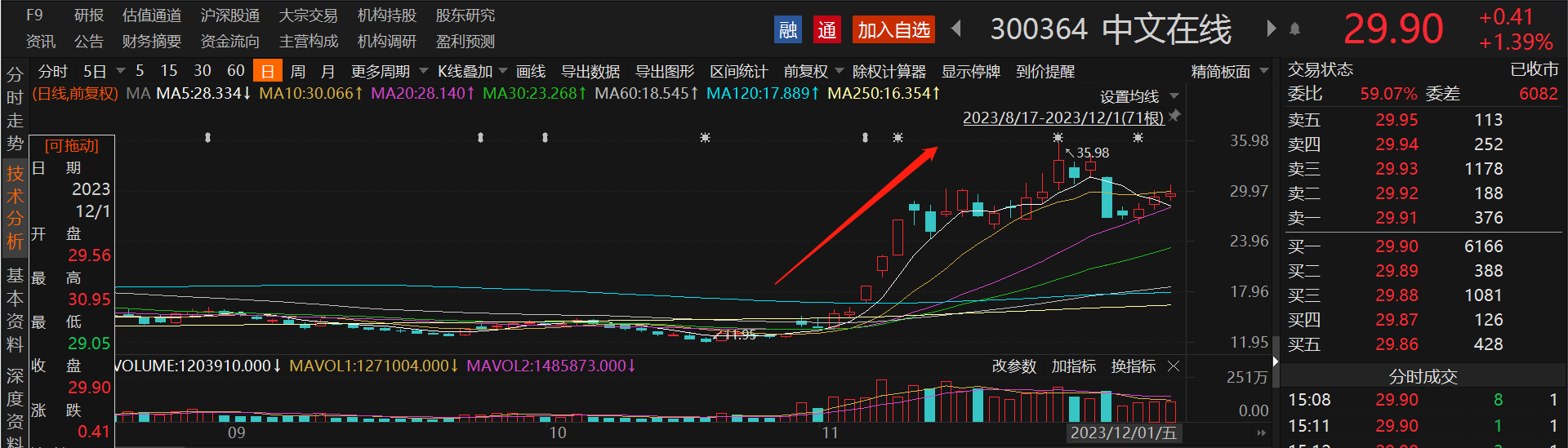
Task: Open the F9 menu item
Action: 34,16
